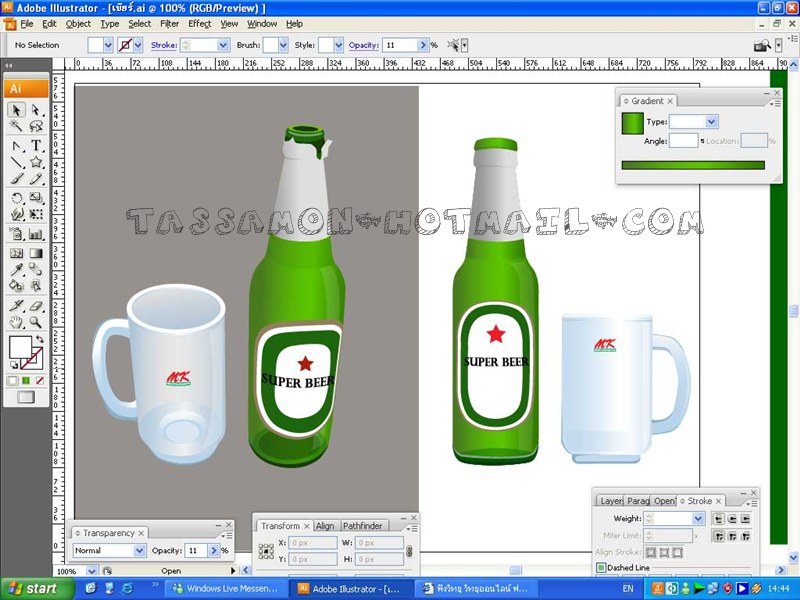800x600 pixels.
Task: Select the Free Transform tool
Action: 36,214
